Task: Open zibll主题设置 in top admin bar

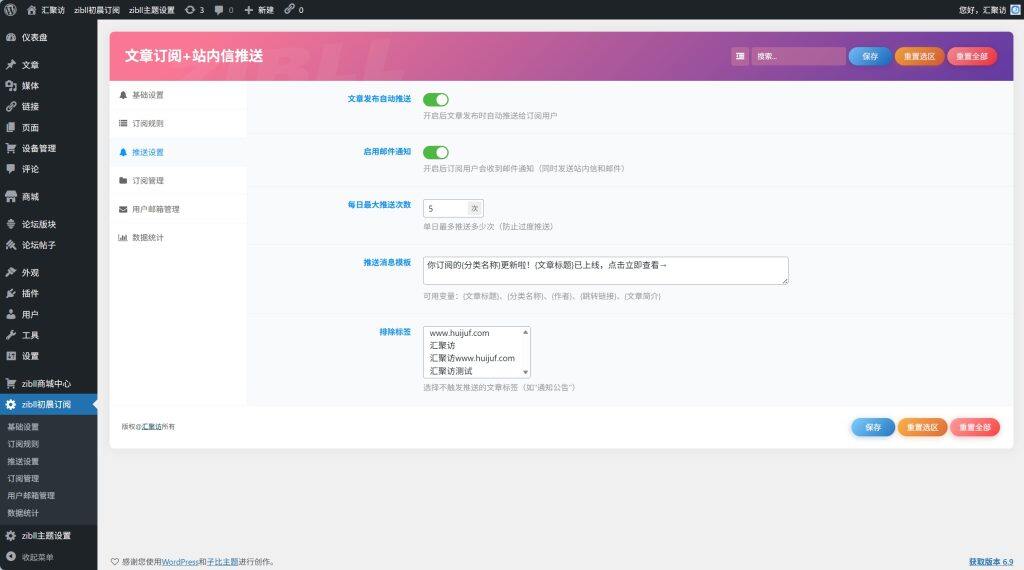Action: point(152,10)
